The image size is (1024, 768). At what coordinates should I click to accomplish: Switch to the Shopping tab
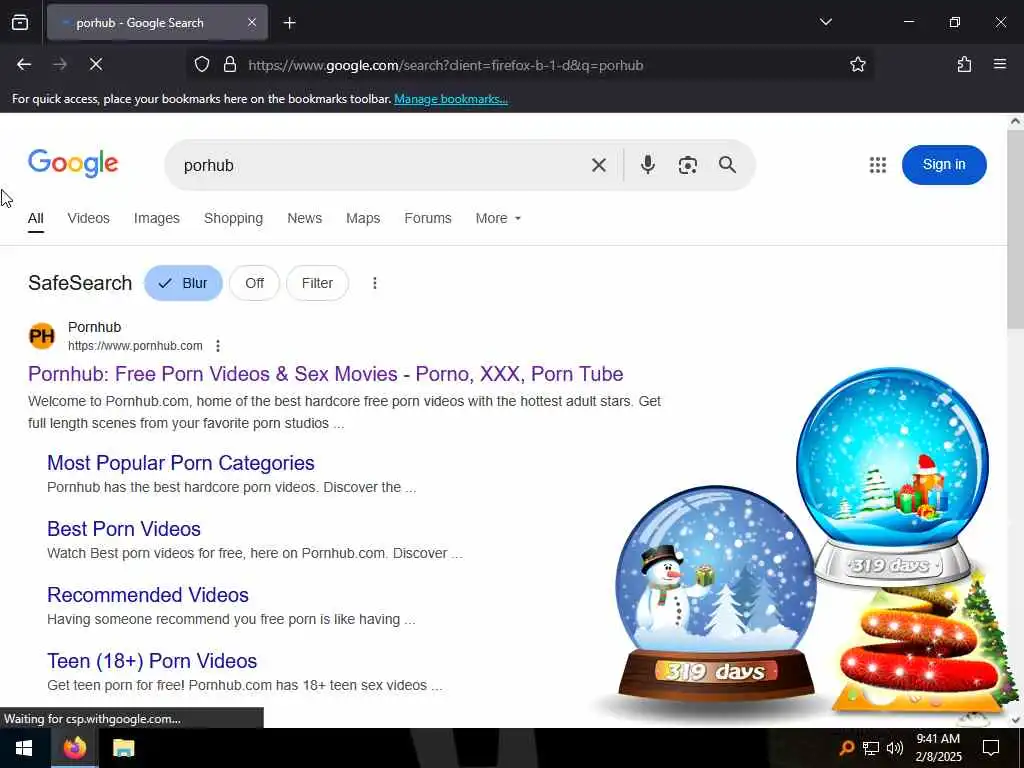tap(233, 218)
